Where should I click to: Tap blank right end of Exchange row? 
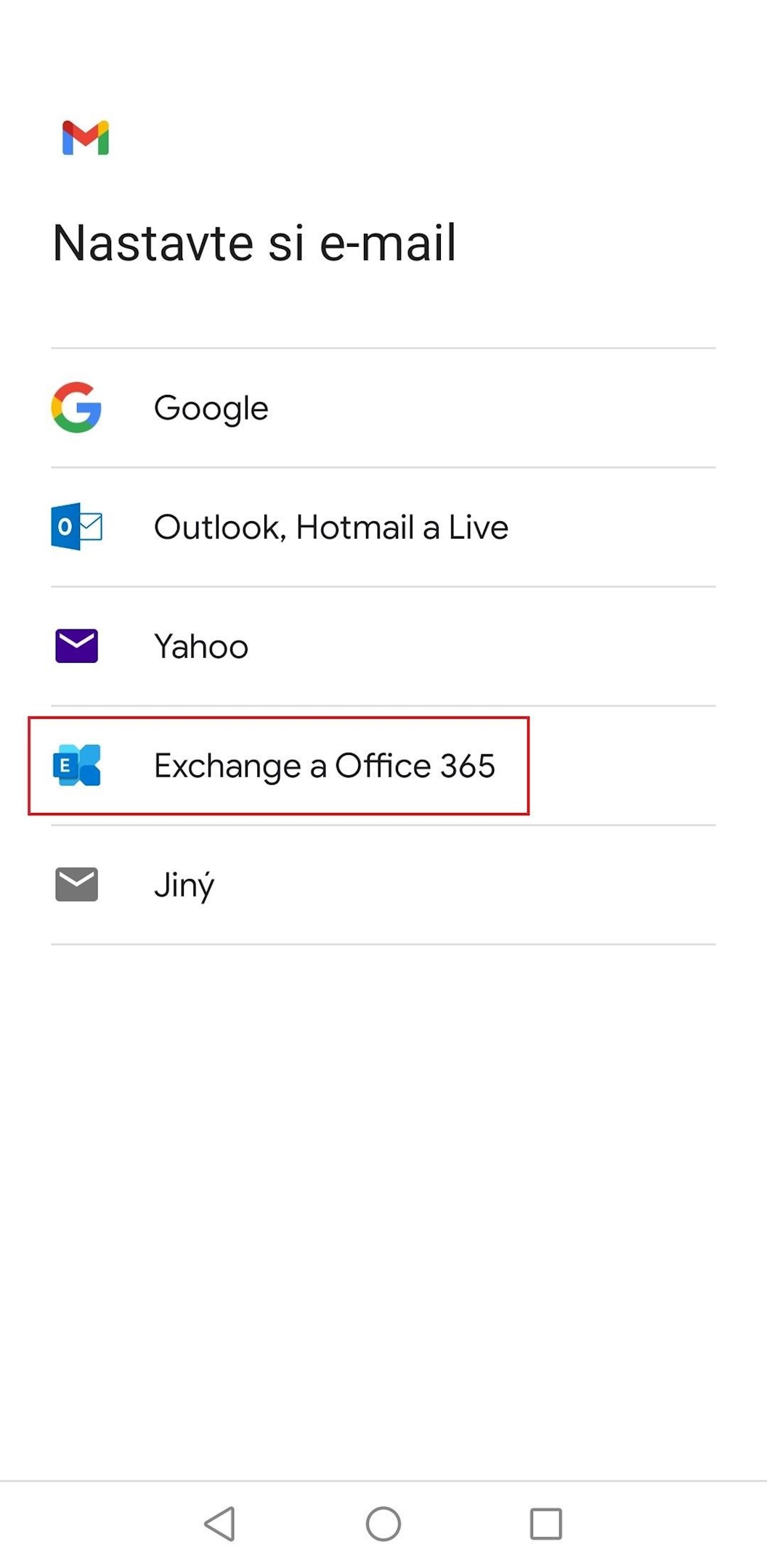[639, 766]
